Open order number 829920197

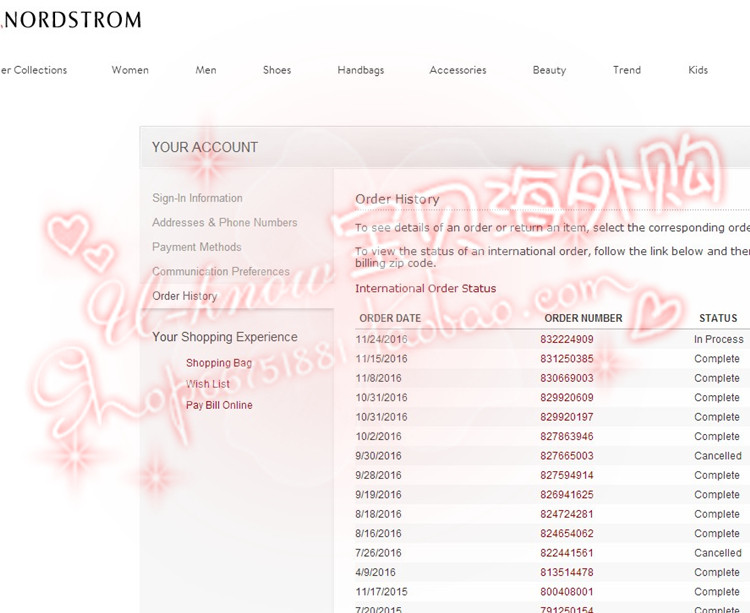pos(567,417)
